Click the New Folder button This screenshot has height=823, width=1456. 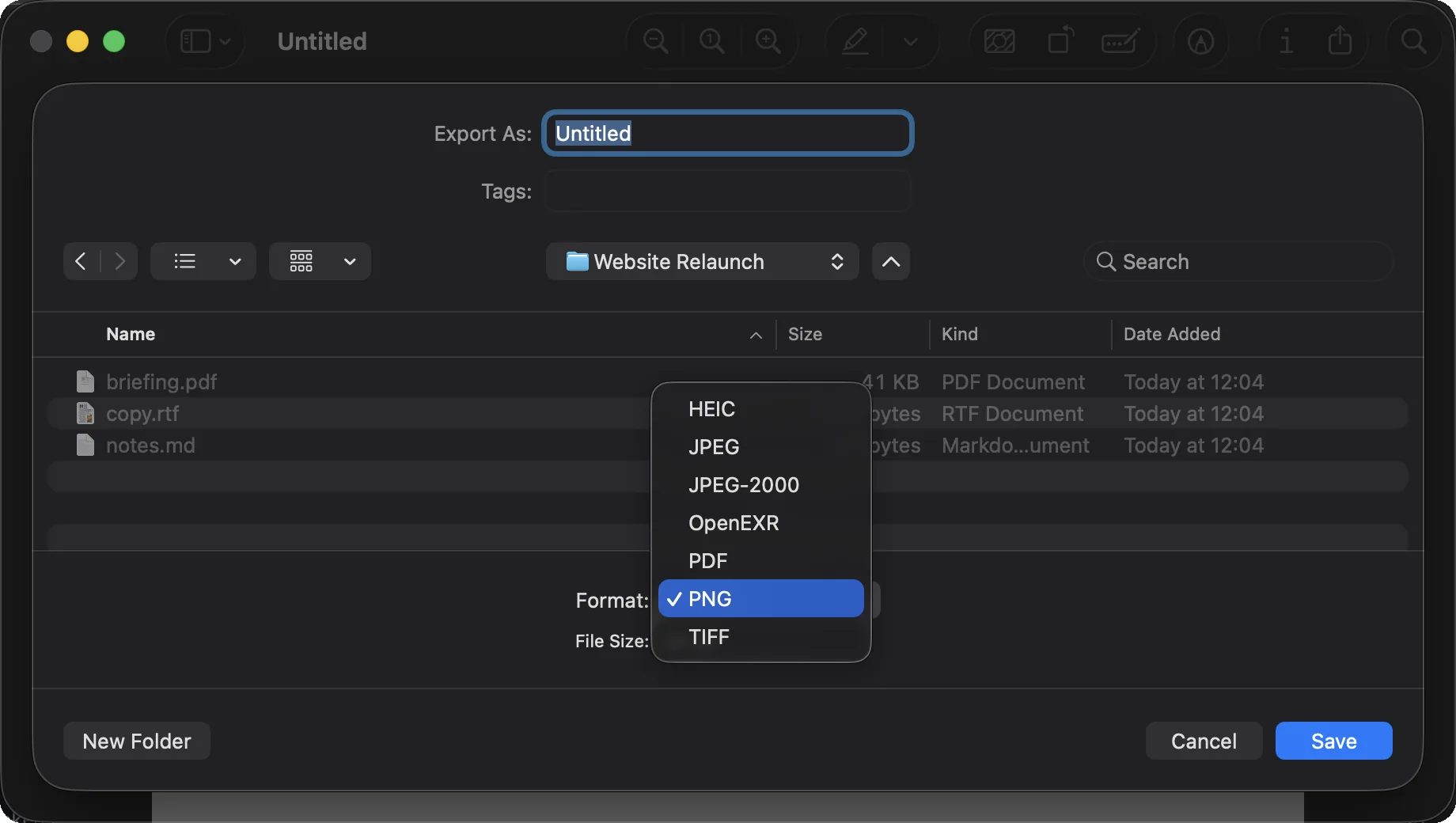pos(137,741)
